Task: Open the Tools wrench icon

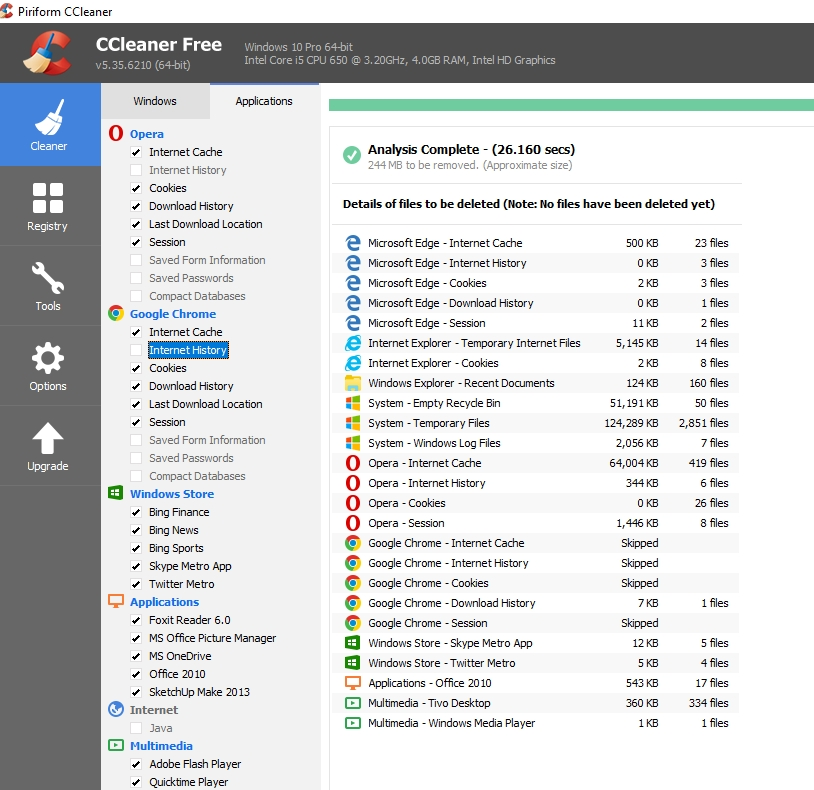Action: [48, 277]
